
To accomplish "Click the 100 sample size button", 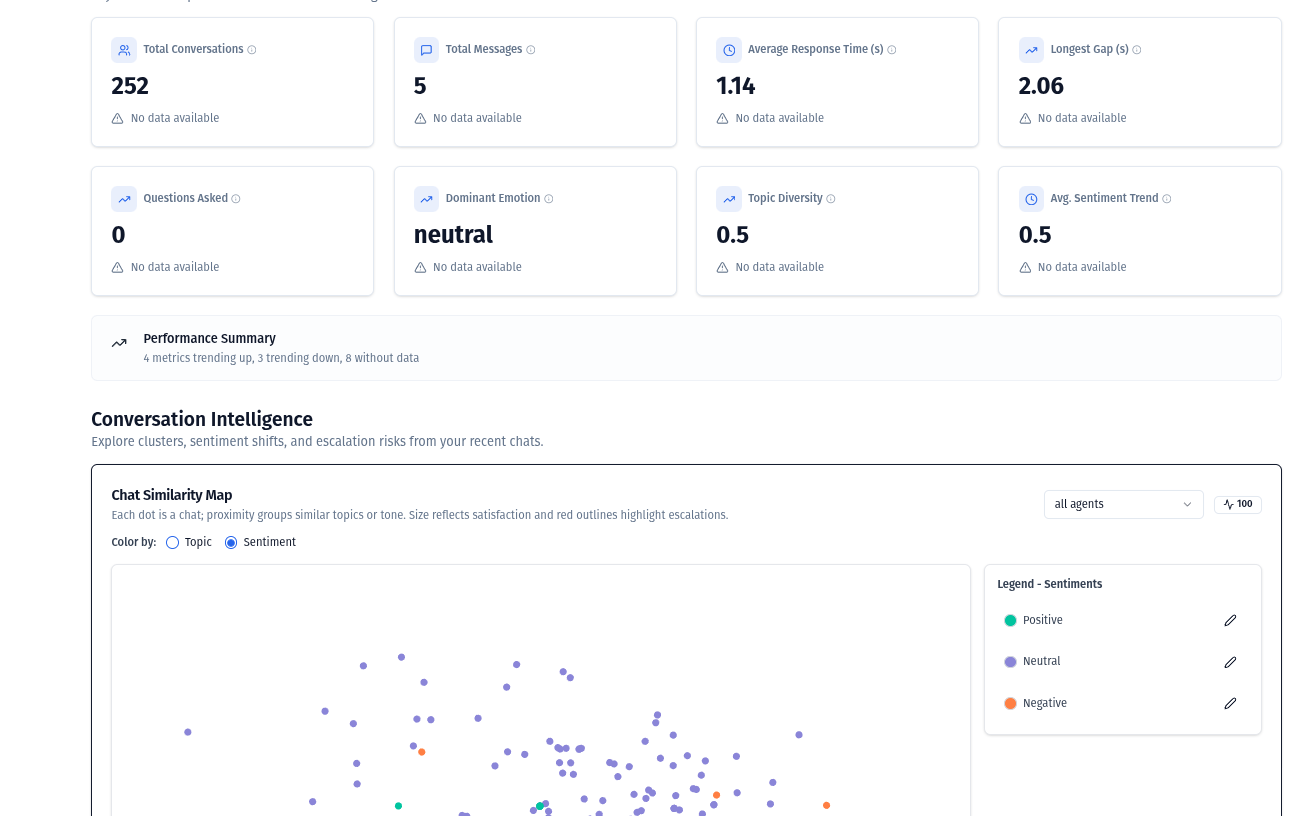I will point(1237,504).
